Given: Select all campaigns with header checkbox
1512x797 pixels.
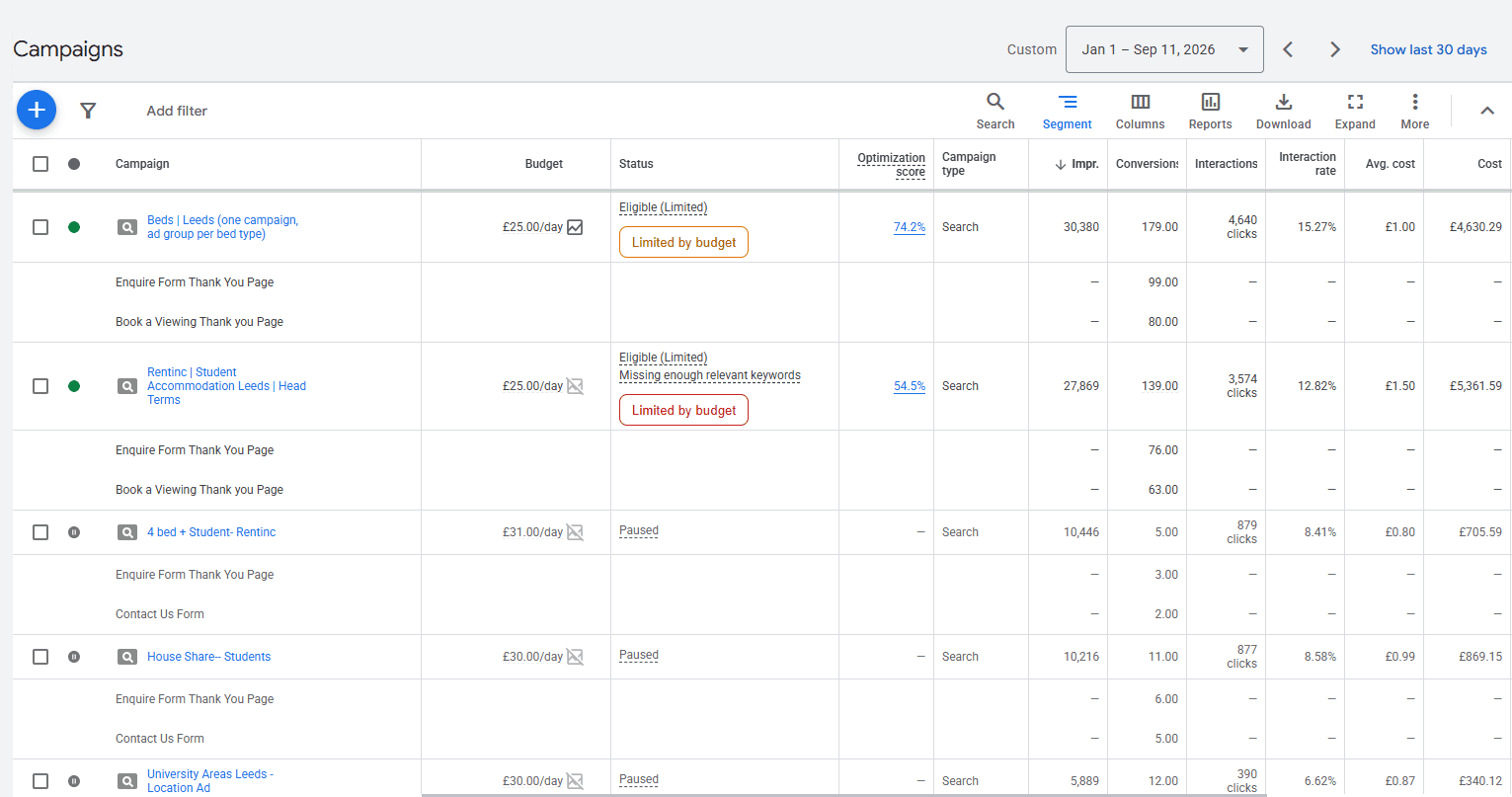Looking at the screenshot, I should point(40,164).
